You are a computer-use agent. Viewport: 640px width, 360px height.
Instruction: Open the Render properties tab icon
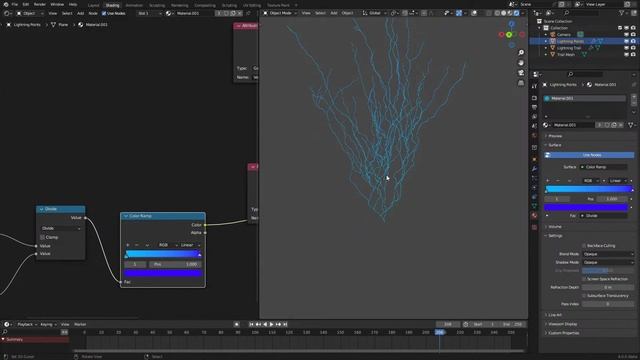(x=534, y=98)
